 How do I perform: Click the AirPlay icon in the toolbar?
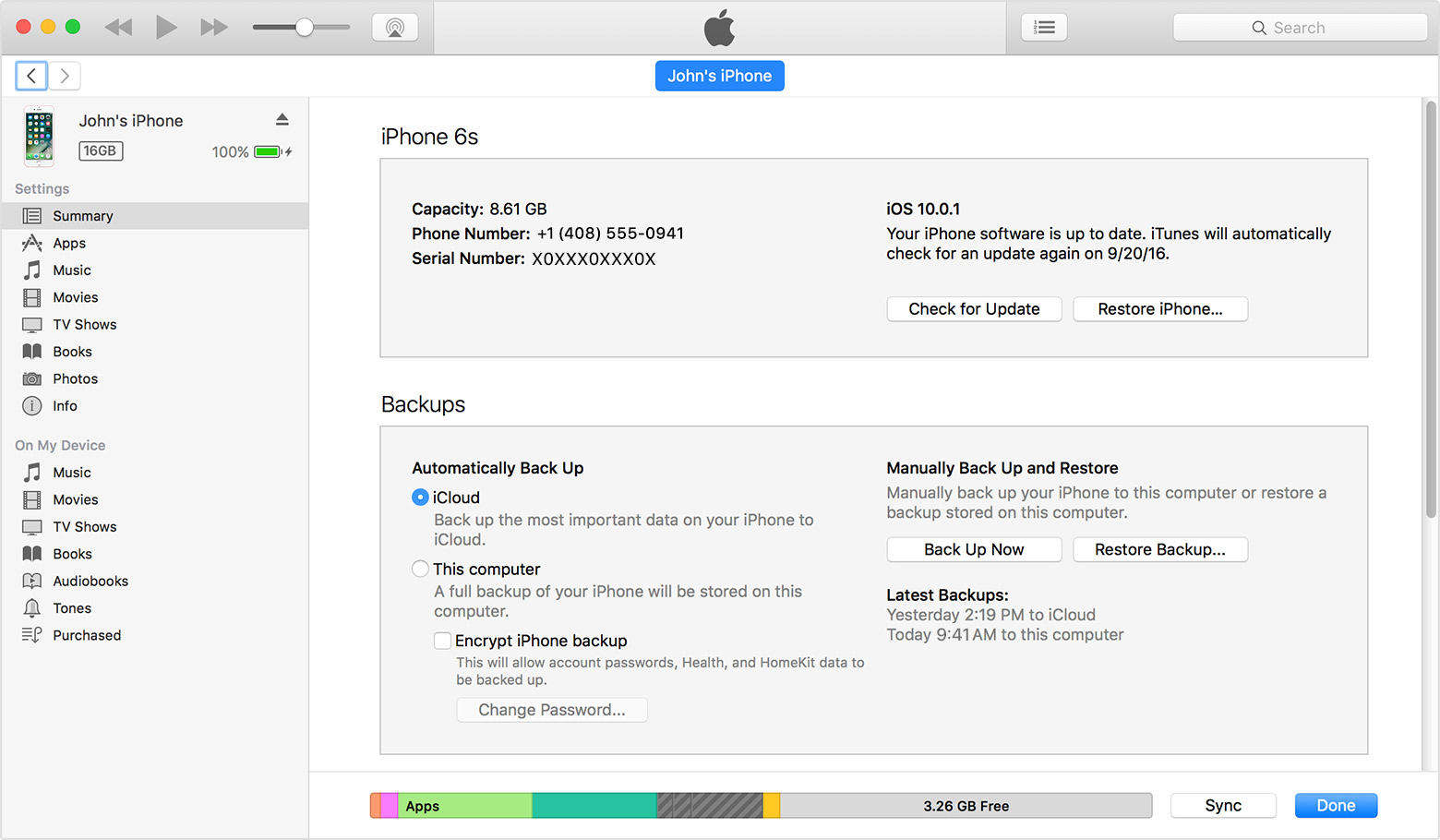395,27
